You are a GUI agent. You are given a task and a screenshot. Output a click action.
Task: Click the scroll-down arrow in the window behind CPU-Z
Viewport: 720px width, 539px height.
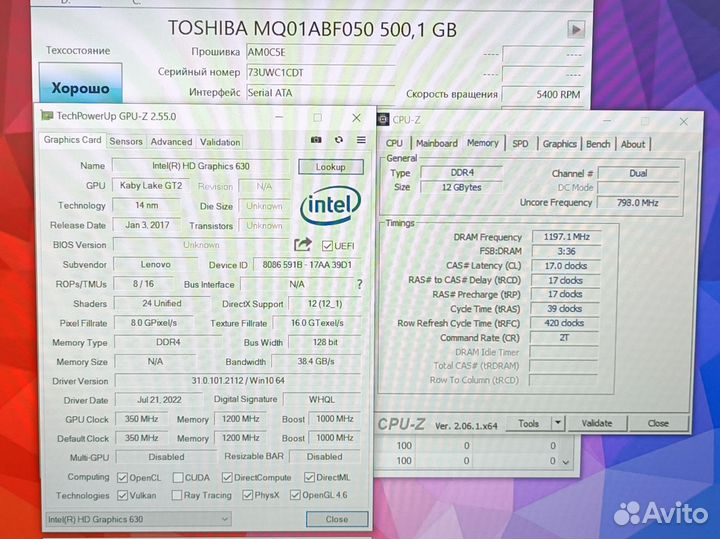(x=566, y=462)
